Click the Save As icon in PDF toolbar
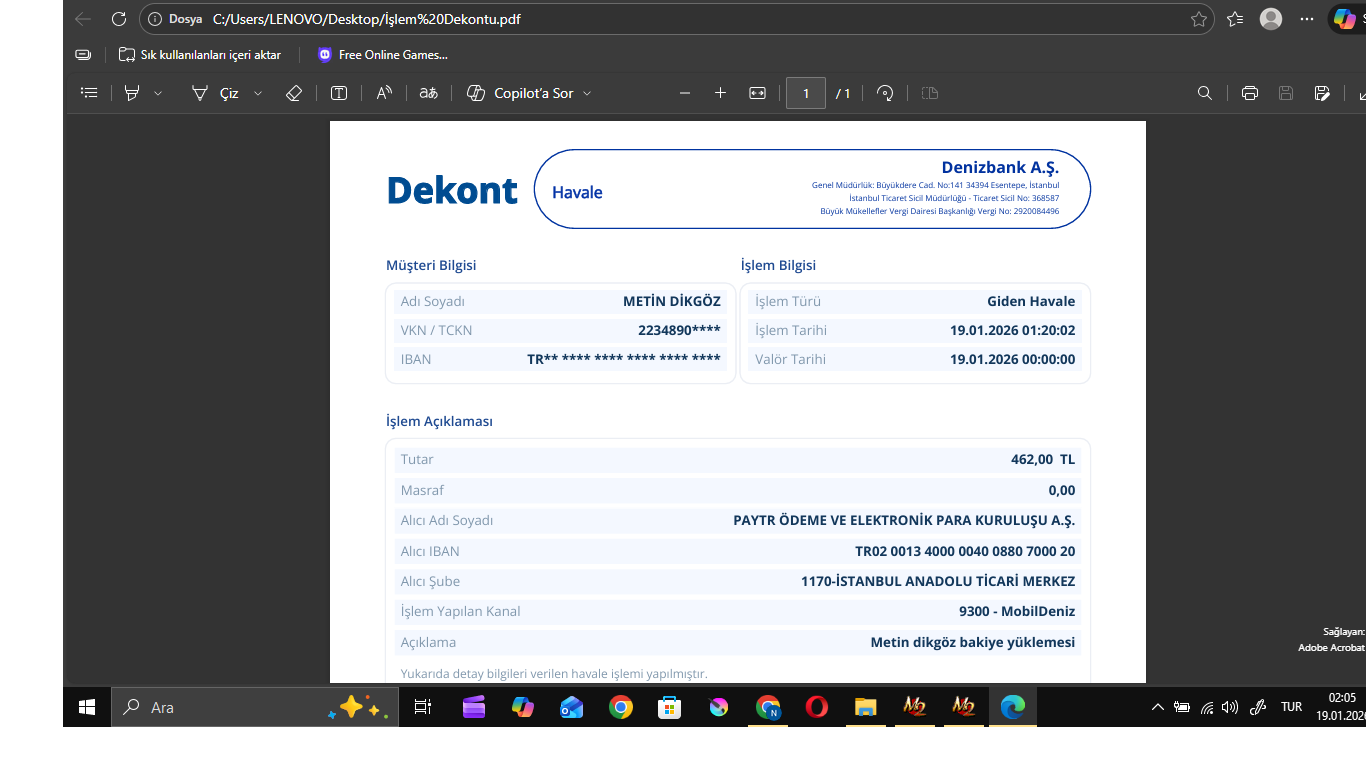The width and height of the screenshot is (1366, 768). 1322,93
